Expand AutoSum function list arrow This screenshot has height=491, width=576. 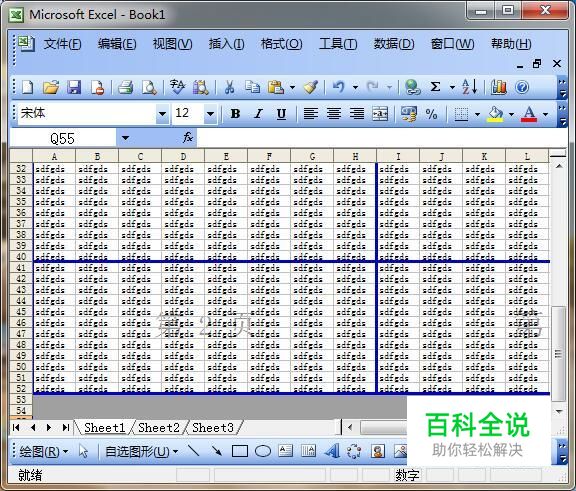pos(452,87)
